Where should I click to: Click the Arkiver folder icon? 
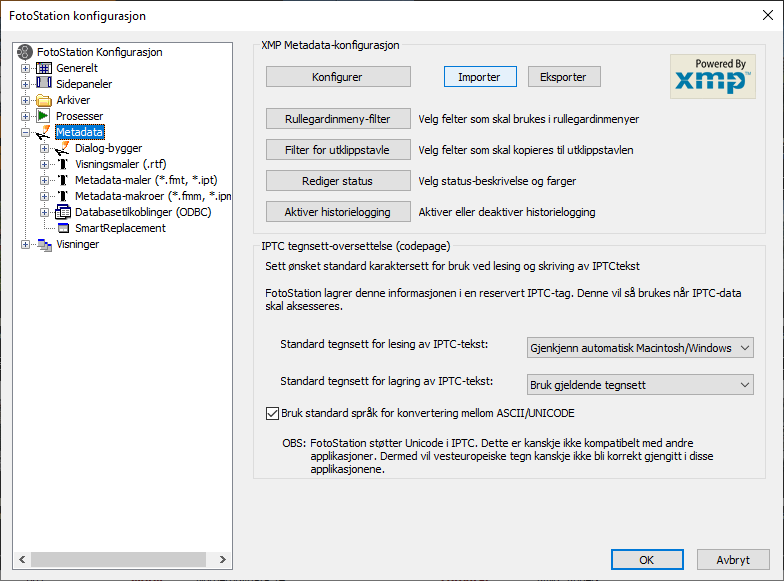tap(44, 100)
